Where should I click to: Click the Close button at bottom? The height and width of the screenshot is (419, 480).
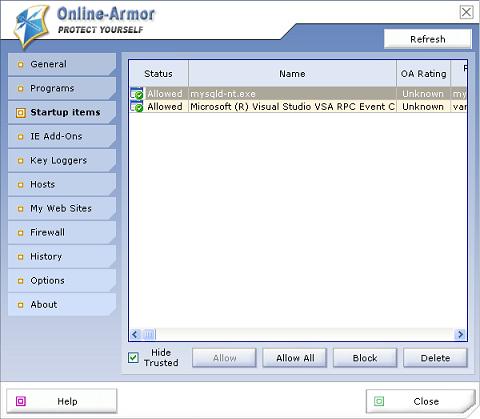(420, 401)
